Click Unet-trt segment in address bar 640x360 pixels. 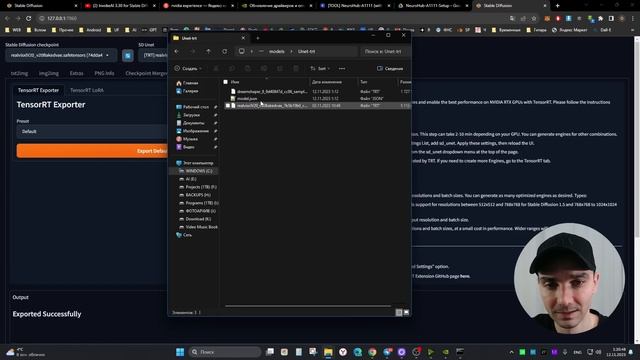coord(306,51)
